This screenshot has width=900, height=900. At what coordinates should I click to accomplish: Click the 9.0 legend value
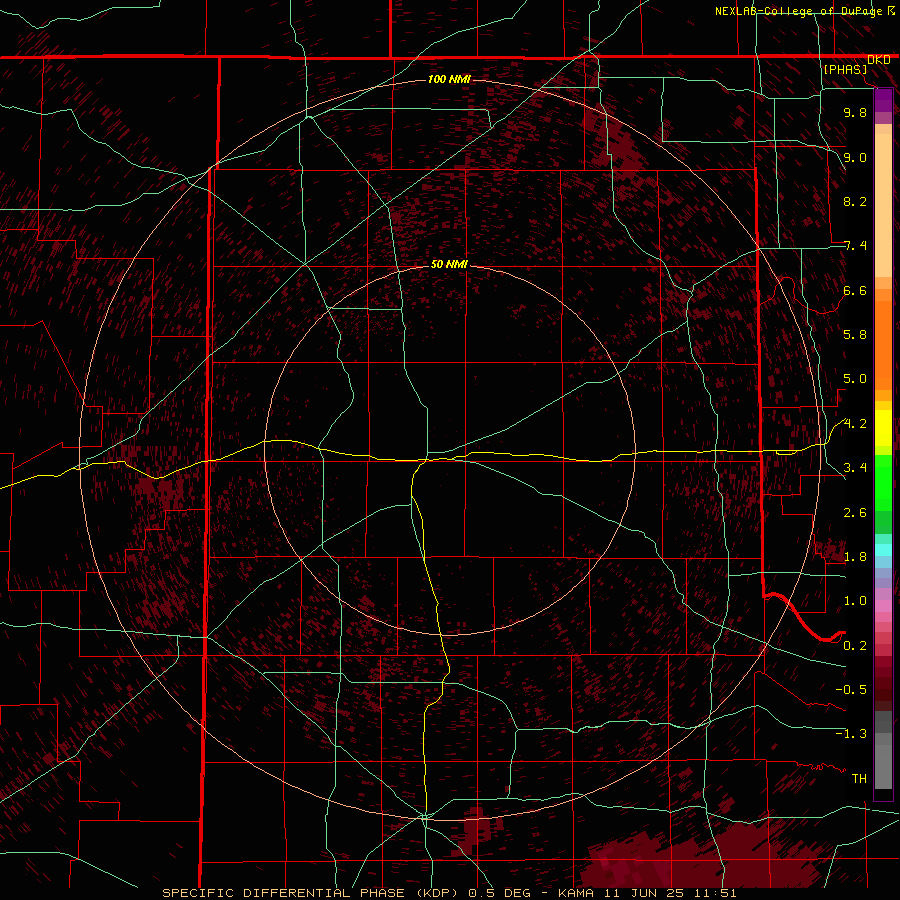855,157
